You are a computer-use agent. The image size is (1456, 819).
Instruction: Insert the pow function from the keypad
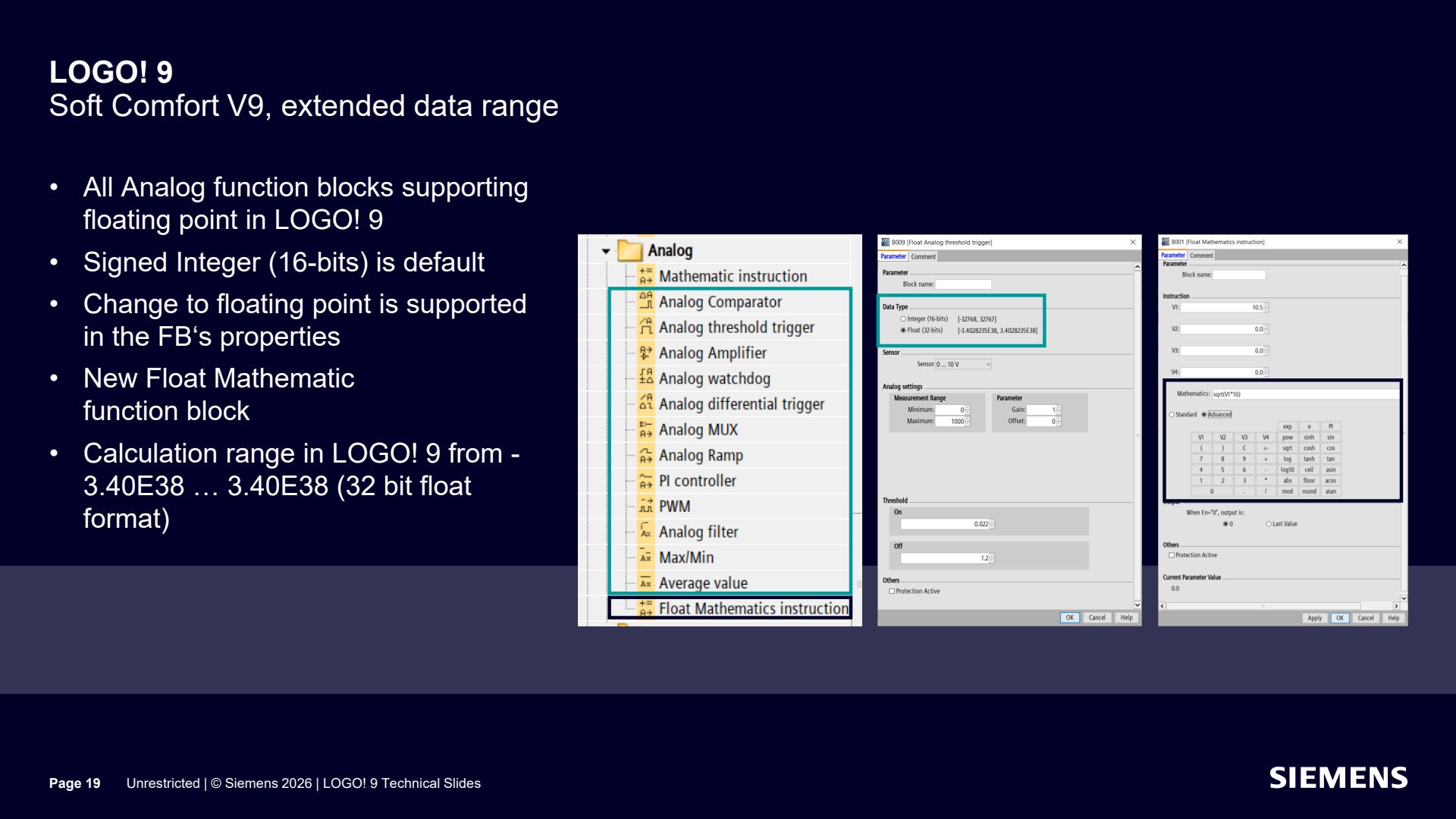click(1288, 438)
